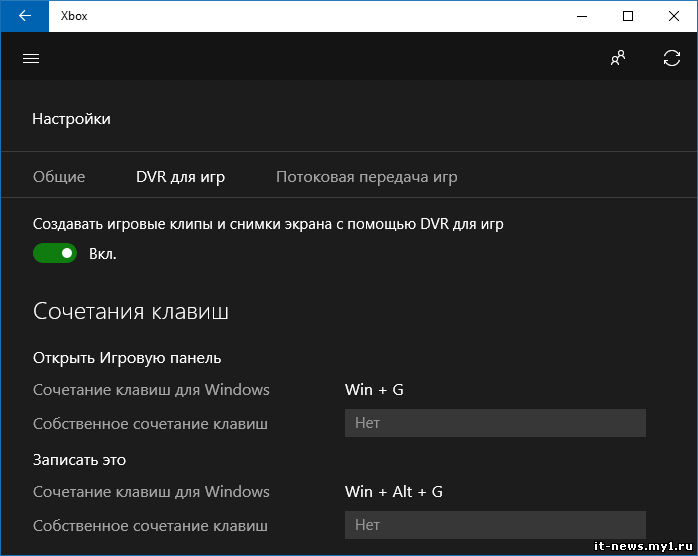The width and height of the screenshot is (698, 556).
Task: Click the Вкл. toggle label
Action: pyautogui.click(x=102, y=254)
